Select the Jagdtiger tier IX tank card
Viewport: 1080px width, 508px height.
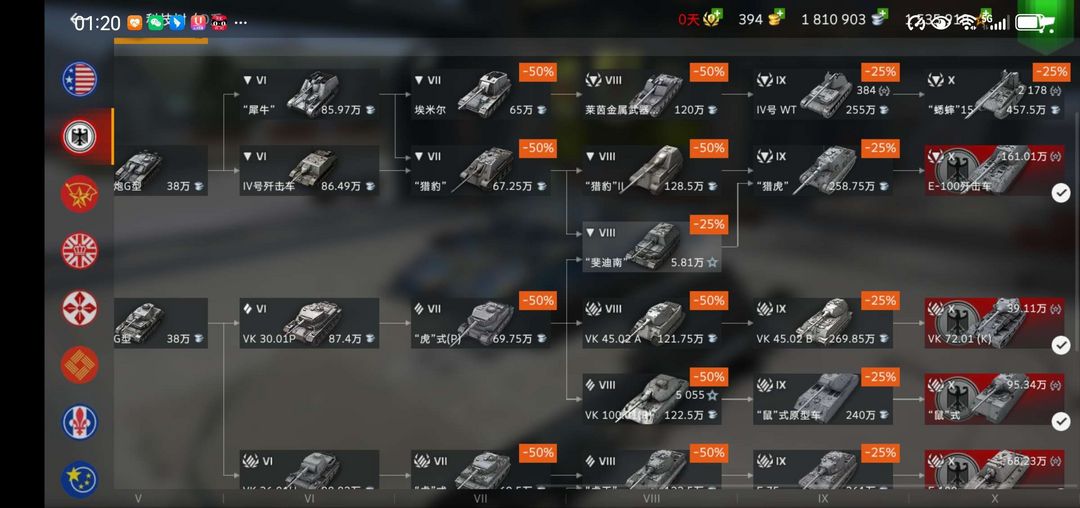pyautogui.click(x=823, y=170)
